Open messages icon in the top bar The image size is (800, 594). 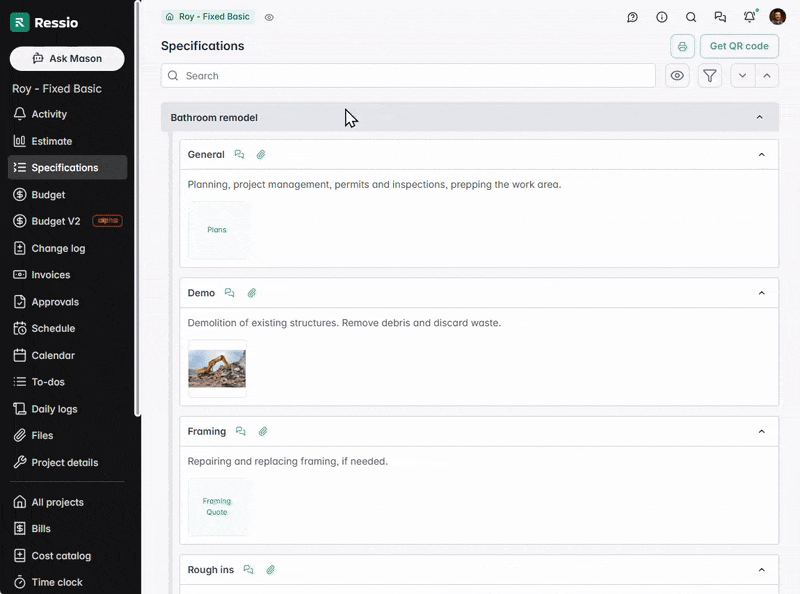pos(720,17)
